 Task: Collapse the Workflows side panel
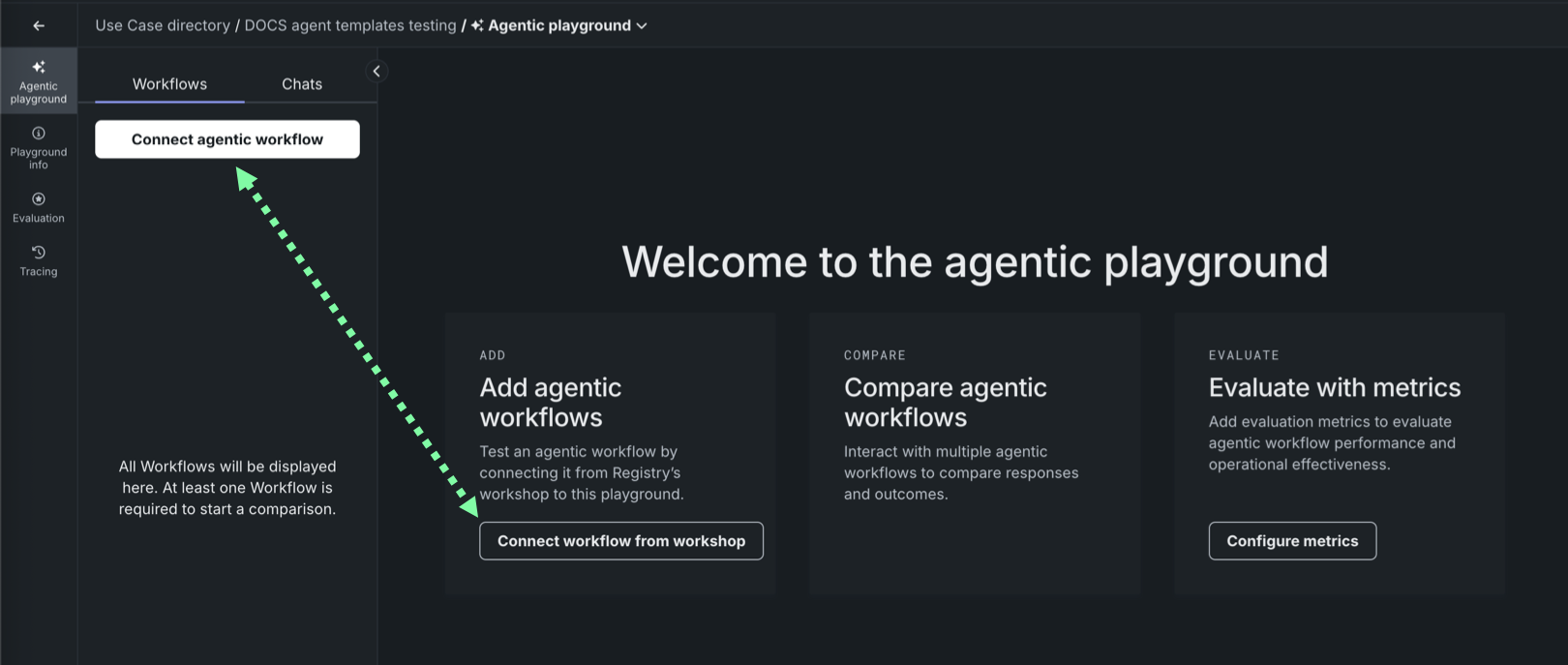377,71
